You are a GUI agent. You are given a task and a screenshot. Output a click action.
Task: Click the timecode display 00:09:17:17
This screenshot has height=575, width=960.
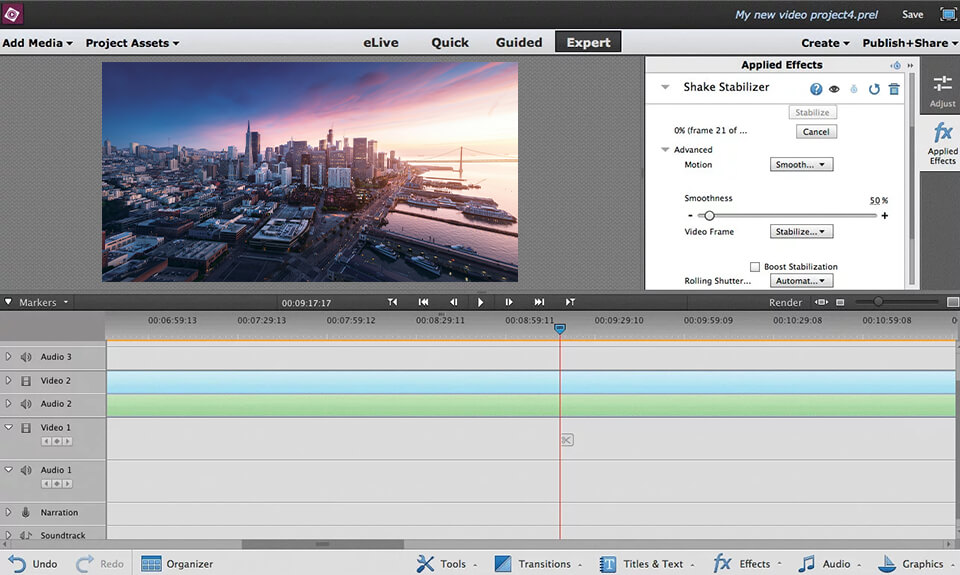point(306,303)
